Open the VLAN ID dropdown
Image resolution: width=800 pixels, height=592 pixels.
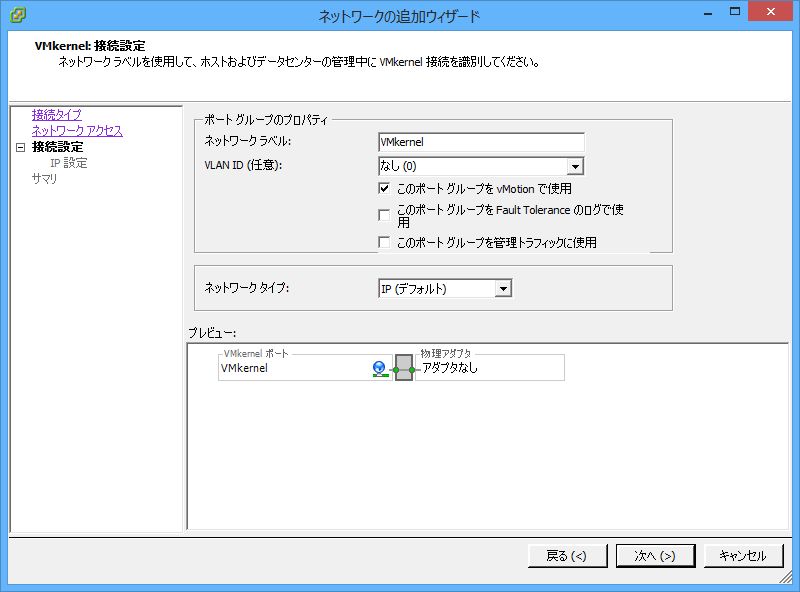coord(575,166)
